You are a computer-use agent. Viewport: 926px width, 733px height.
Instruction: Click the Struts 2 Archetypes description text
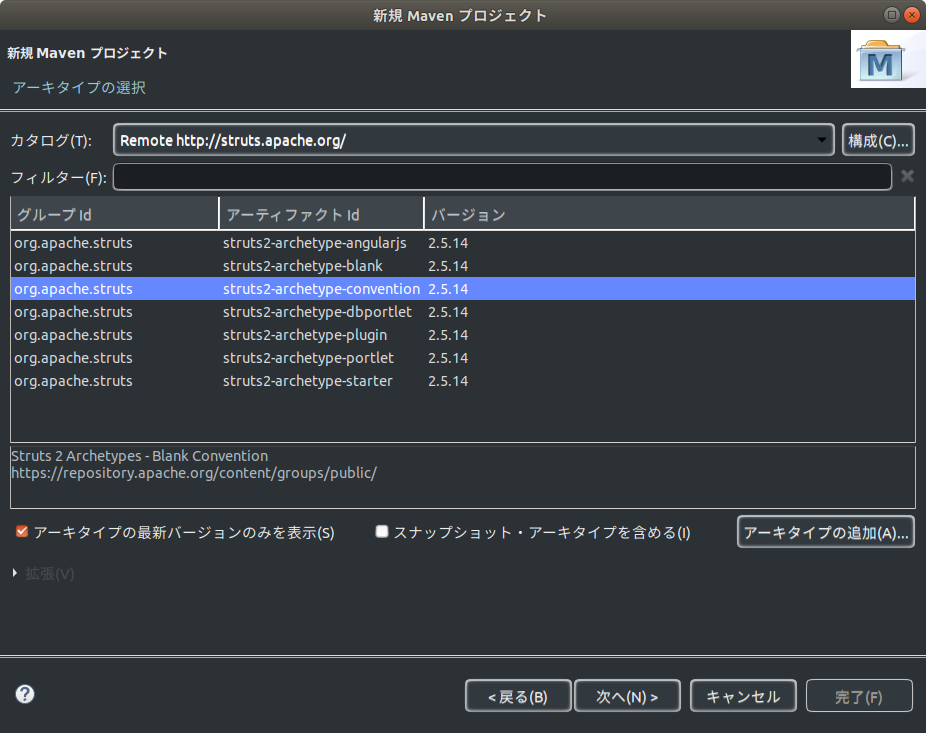[x=139, y=456]
